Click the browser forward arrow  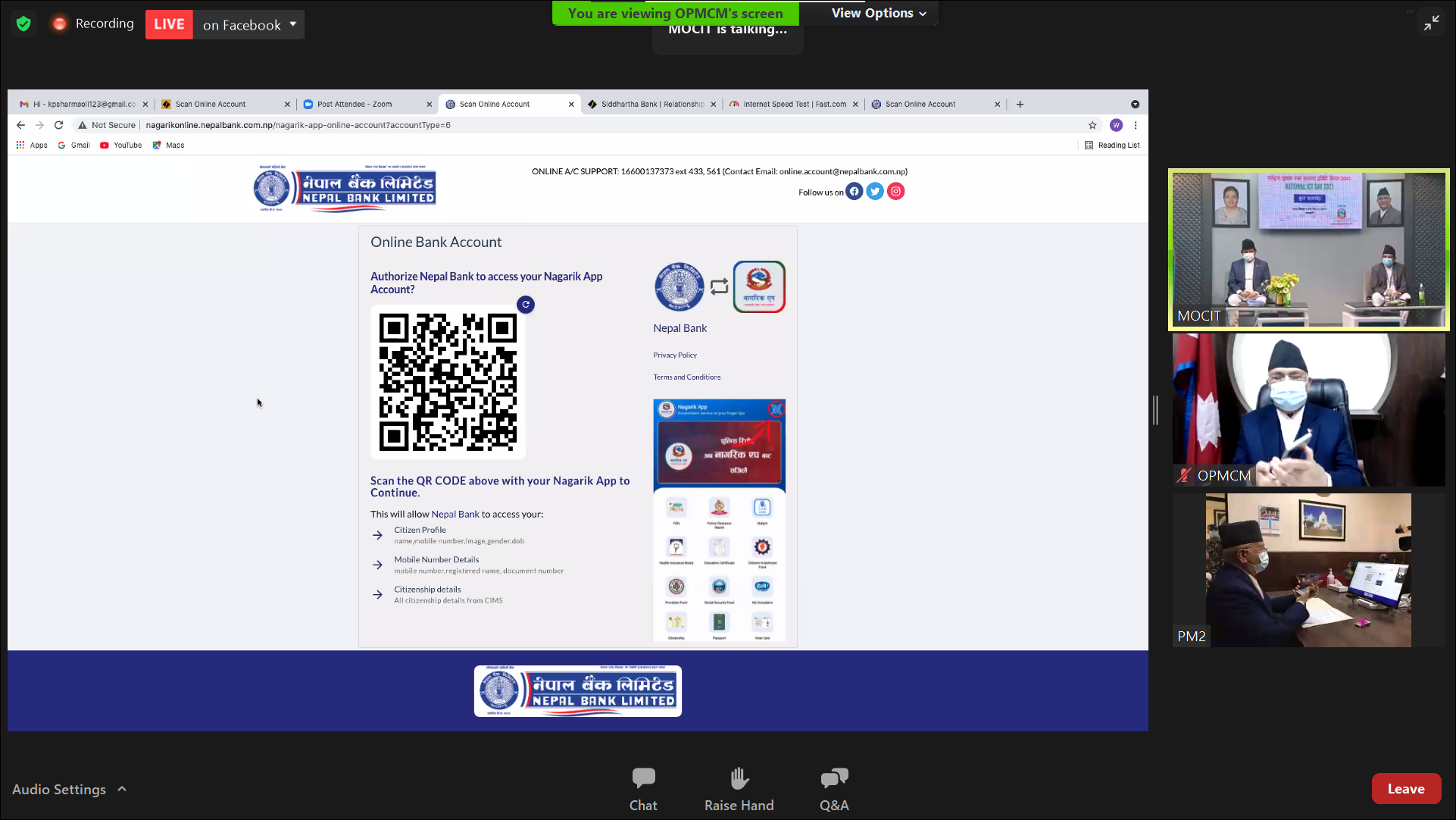coord(39,125)
